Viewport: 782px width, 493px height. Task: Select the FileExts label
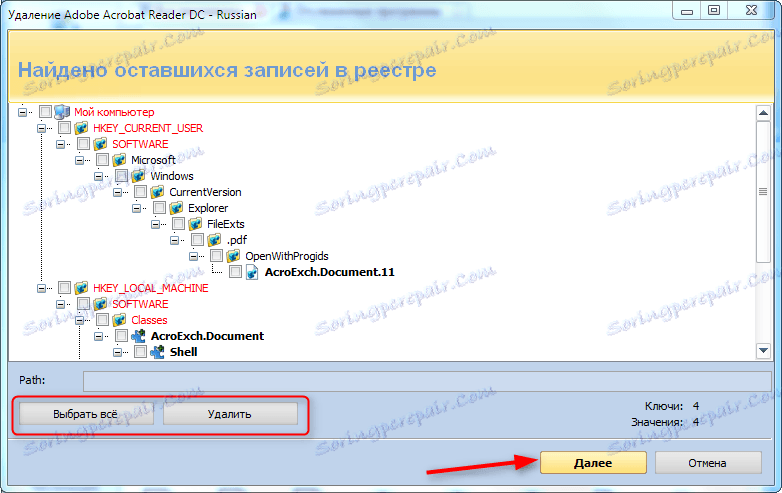tap(225, 224)
